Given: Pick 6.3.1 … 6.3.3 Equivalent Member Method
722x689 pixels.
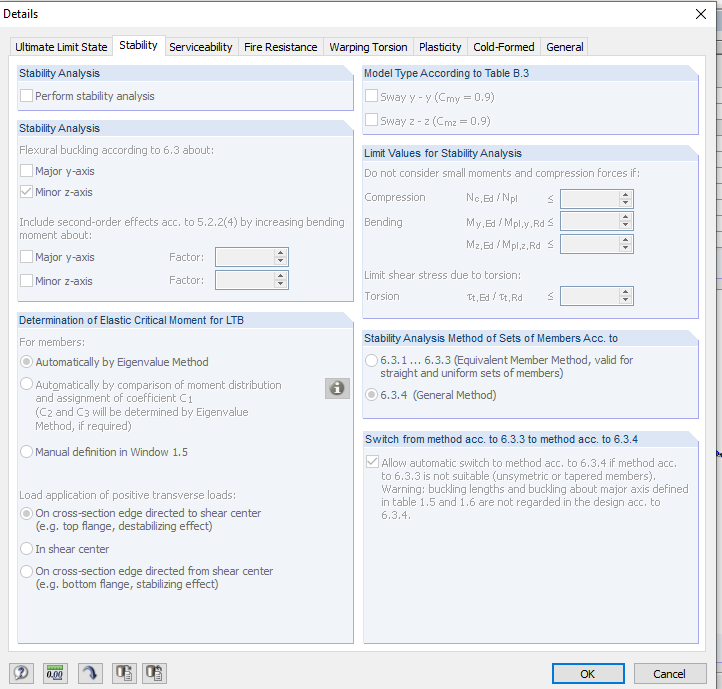Looking at the screenshot, I should point(372,360).
